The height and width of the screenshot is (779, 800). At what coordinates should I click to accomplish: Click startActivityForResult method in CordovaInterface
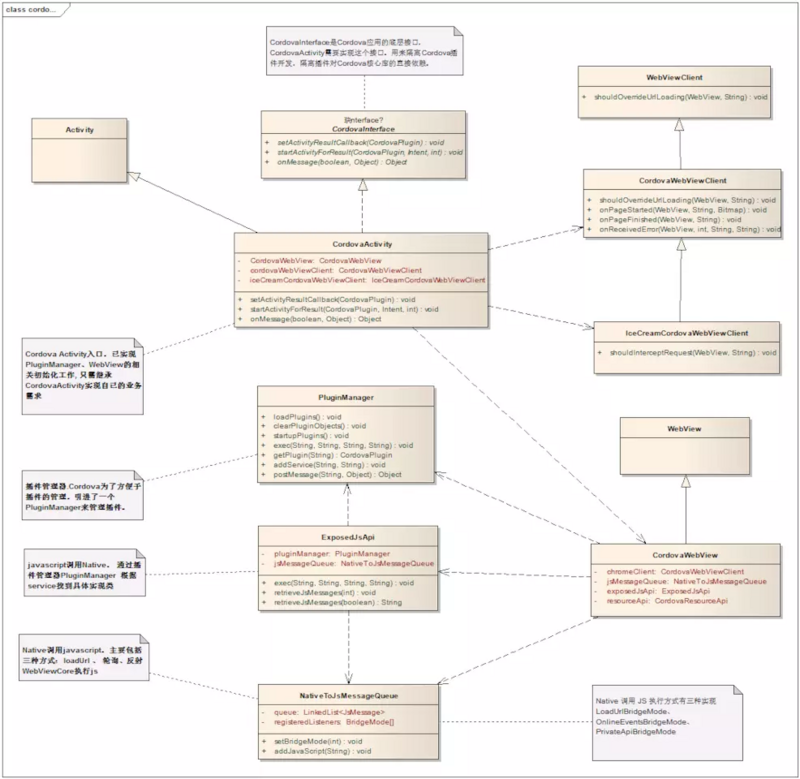(x=370, y=152)
